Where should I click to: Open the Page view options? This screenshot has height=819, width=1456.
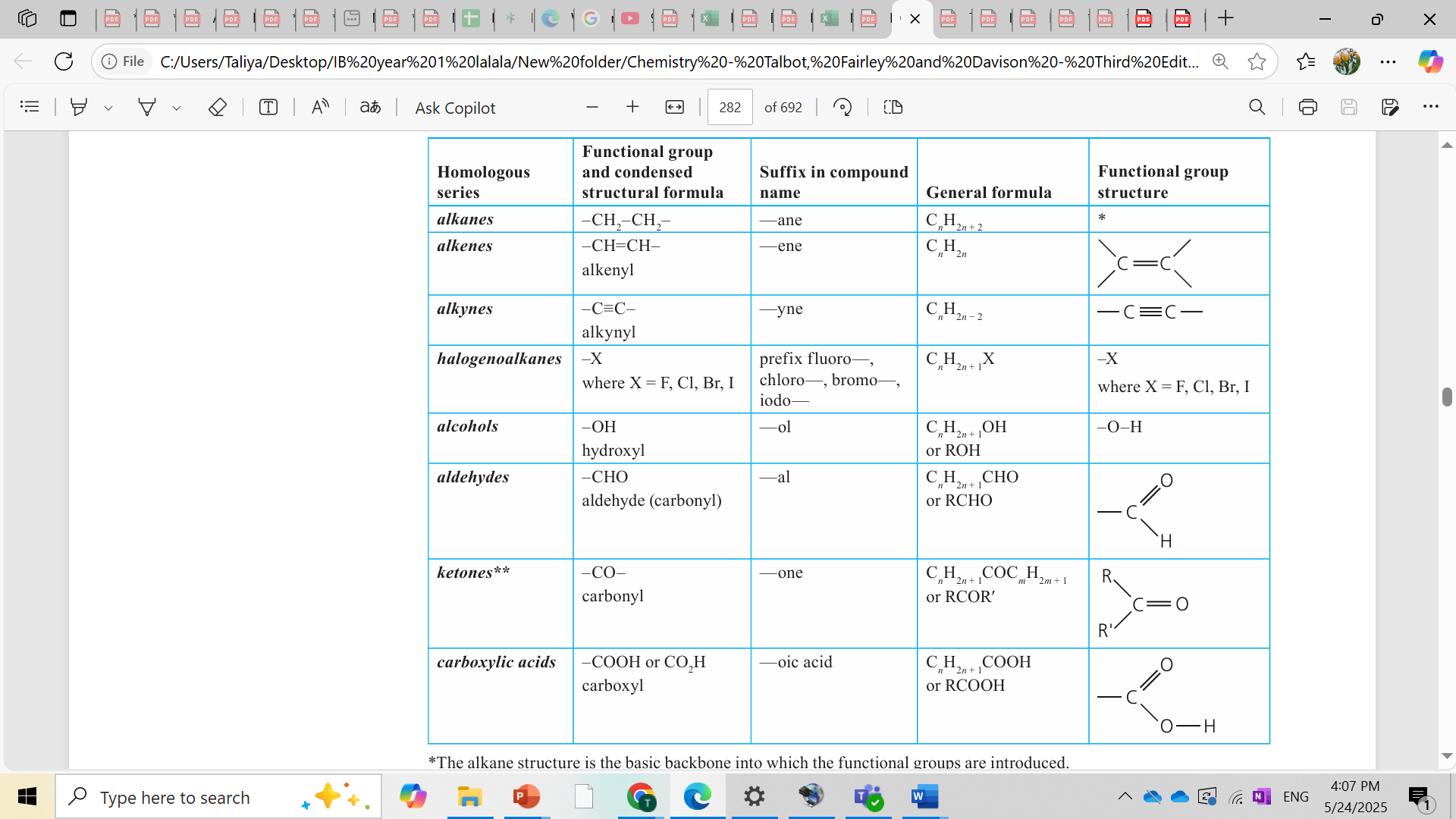tap(893, 107)
